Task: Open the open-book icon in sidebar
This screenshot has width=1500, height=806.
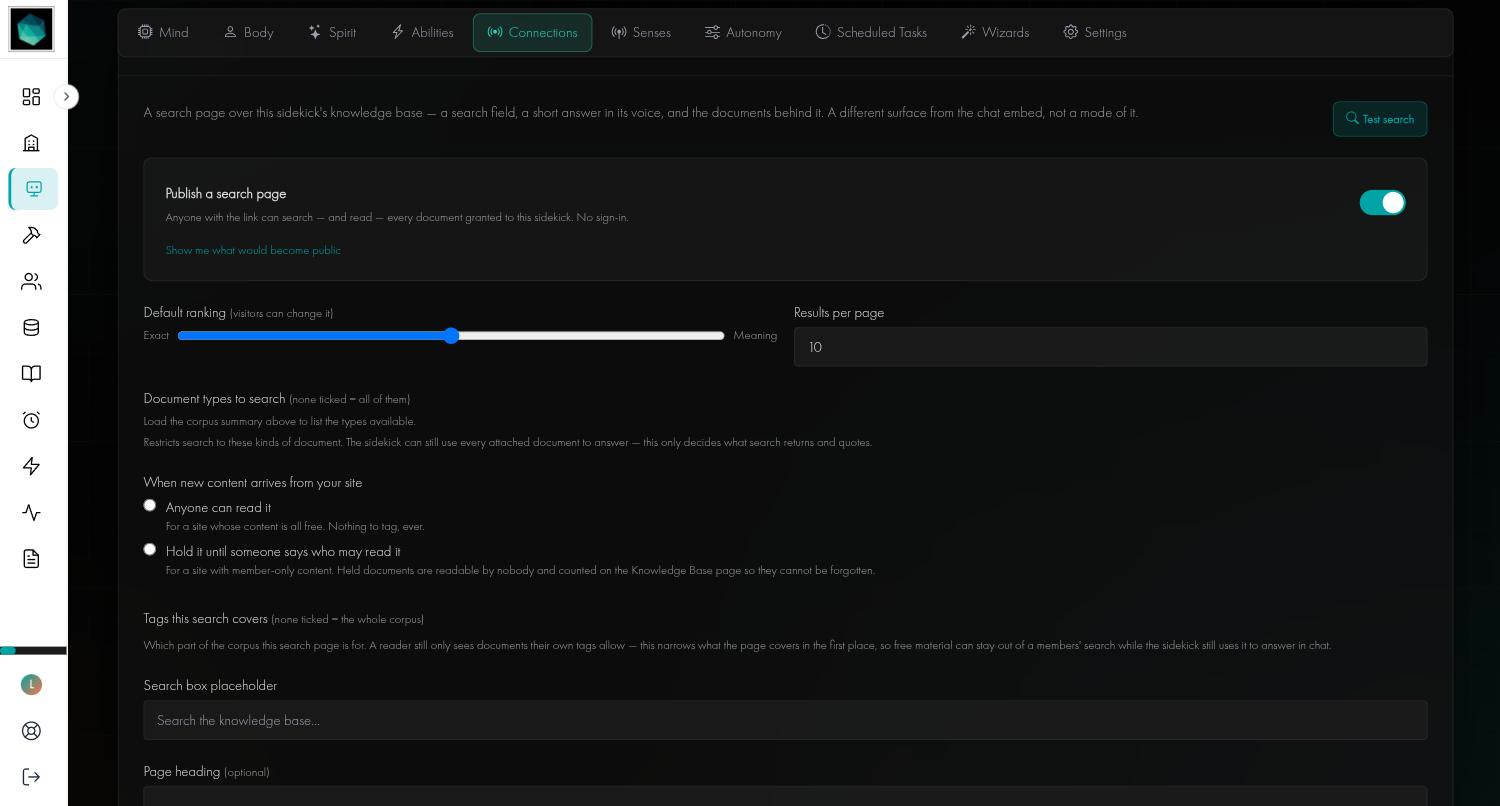Action: (x=31, y=374)
